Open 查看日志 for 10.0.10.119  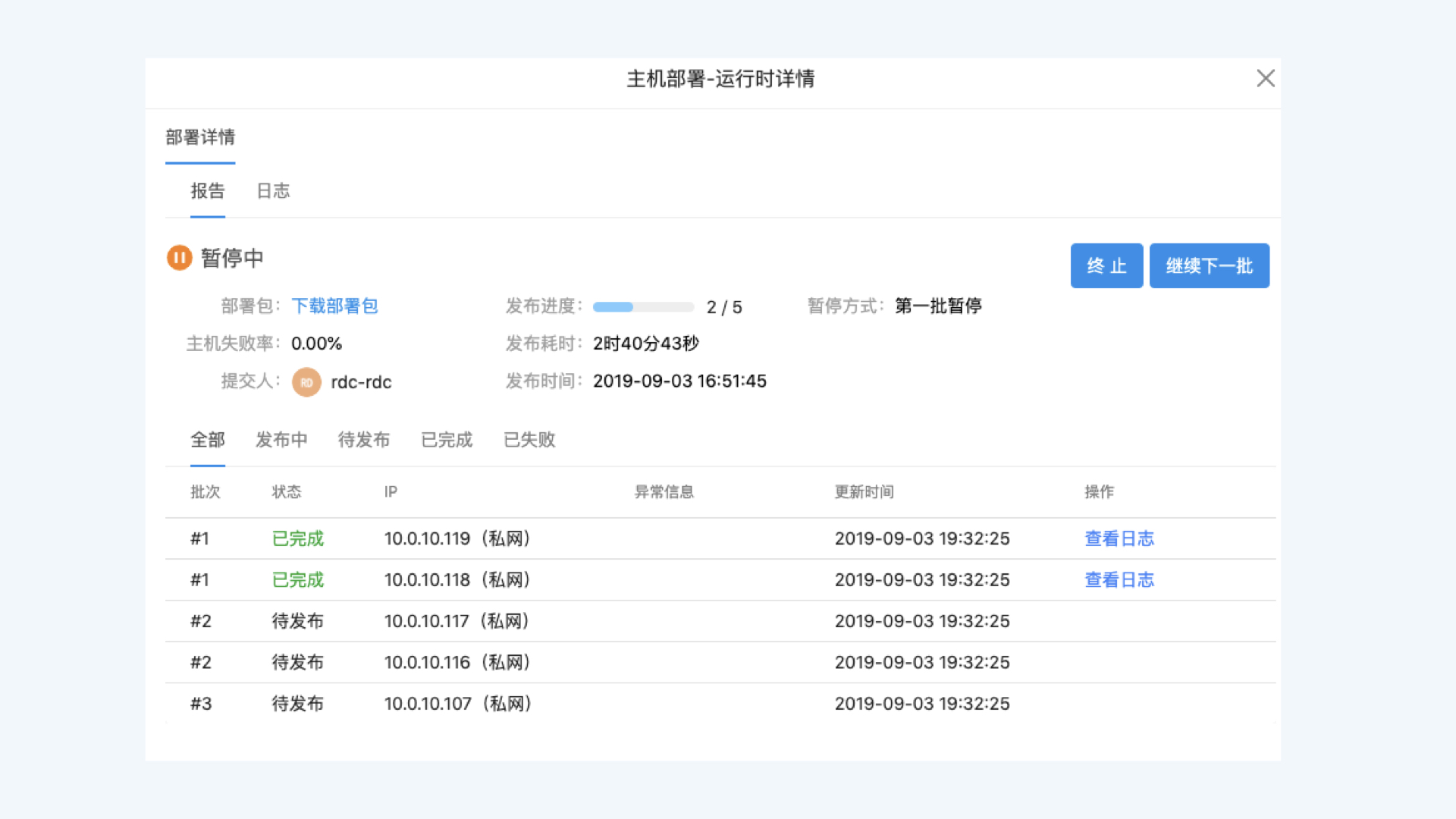[1119, 538]
